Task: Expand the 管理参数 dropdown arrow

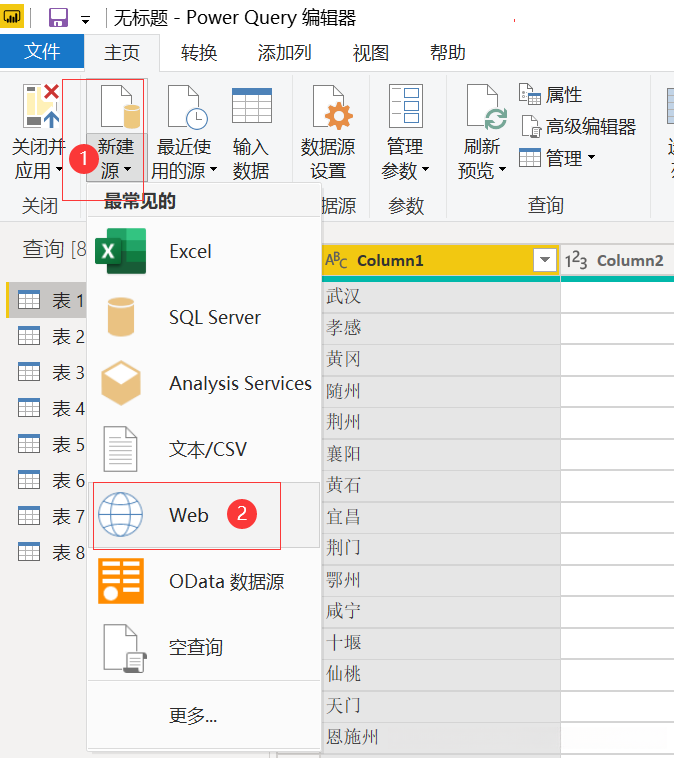Action: (425, 169)
